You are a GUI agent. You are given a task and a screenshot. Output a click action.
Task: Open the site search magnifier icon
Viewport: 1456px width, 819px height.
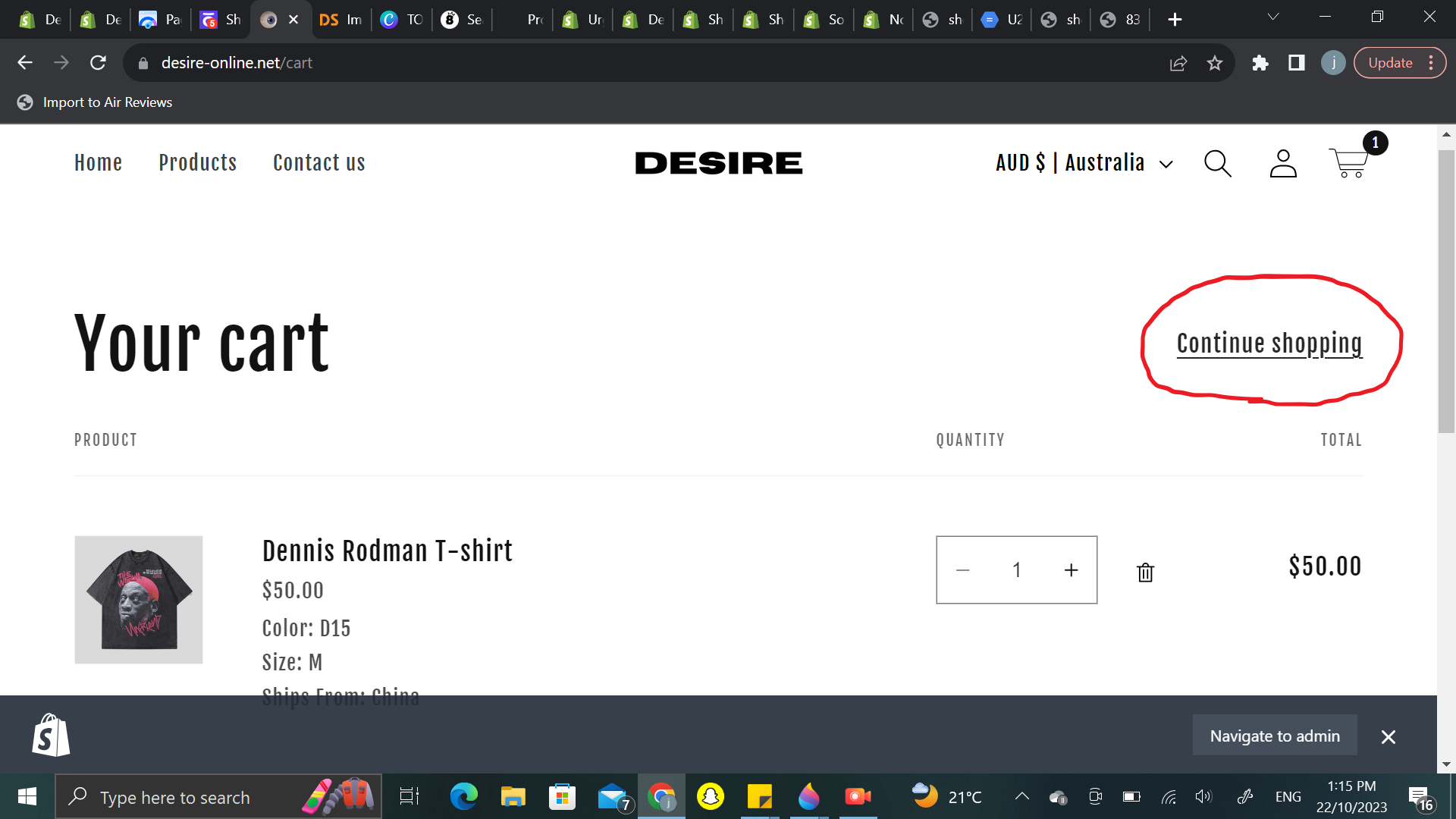click(1218, 163)
